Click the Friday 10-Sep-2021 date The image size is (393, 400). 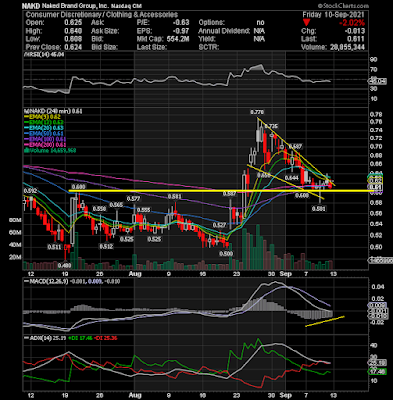[x=333, y=14]
